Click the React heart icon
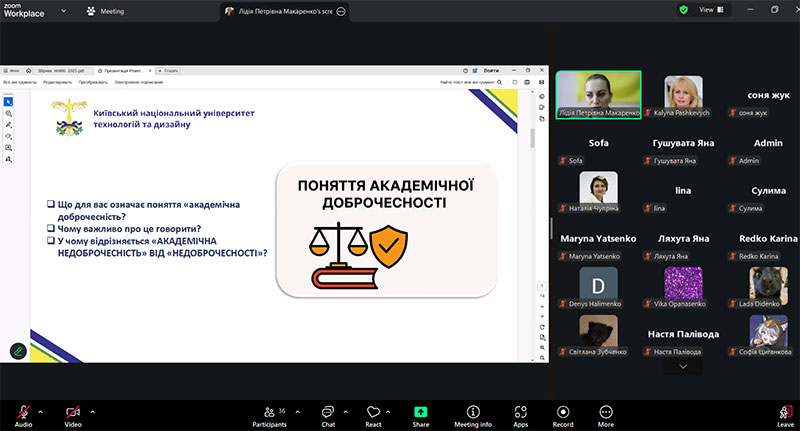This screenshot has height=431, width=800. tap(373, 413)
